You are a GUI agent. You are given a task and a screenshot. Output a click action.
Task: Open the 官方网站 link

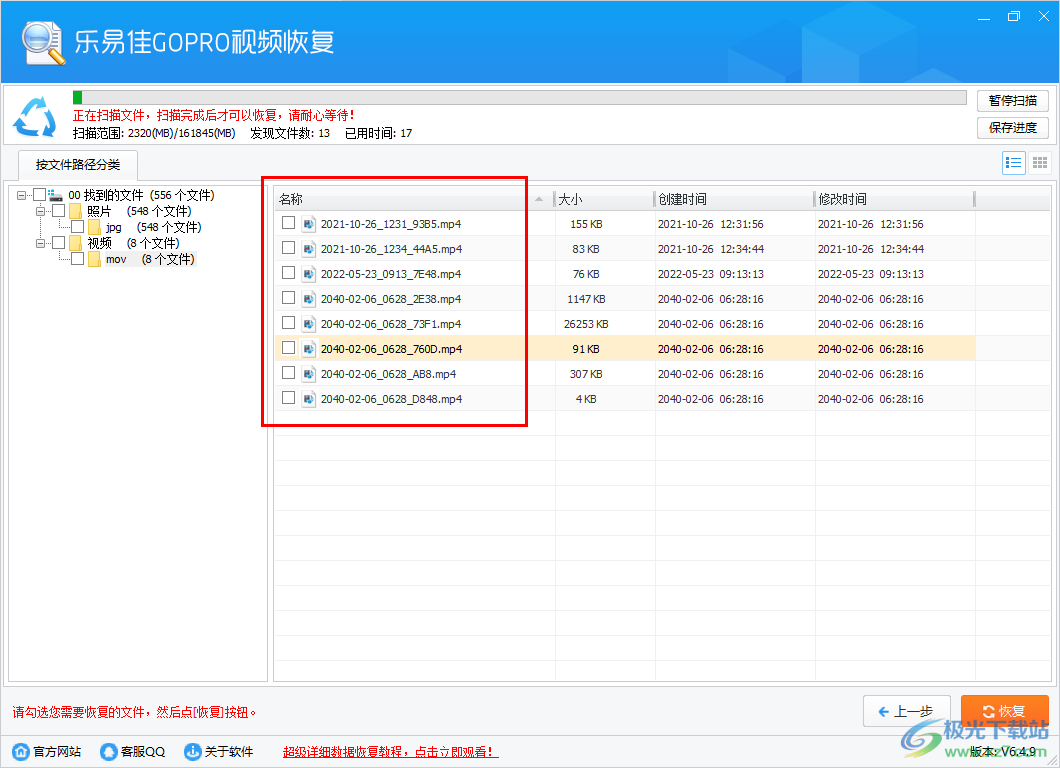(x=57, y=751)
